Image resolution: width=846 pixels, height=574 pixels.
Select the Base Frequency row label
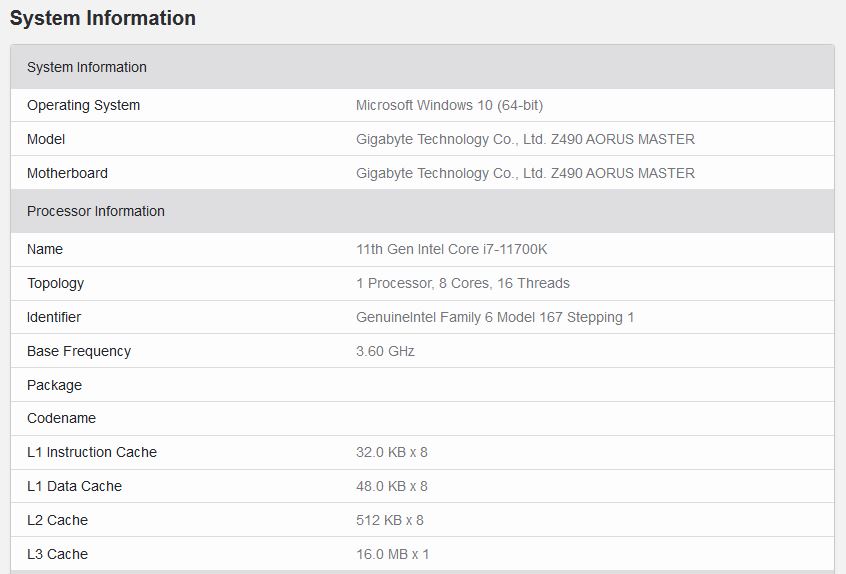point(79,351)
